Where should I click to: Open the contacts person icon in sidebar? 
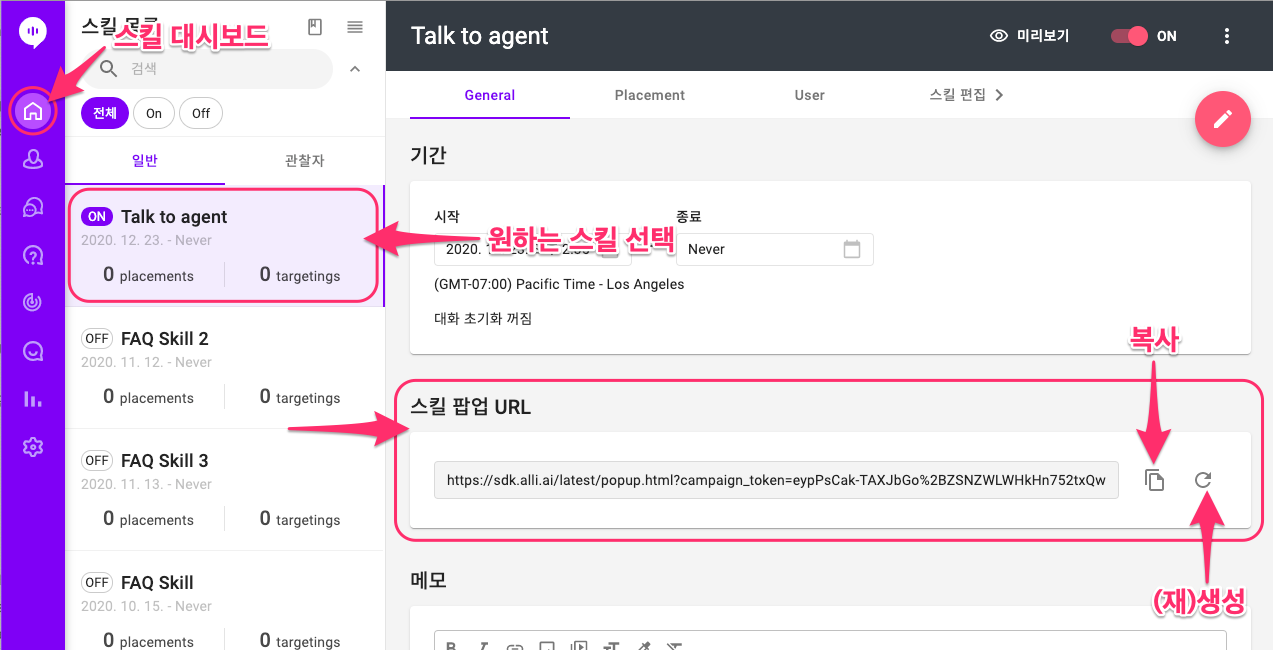[x=33, y=158]
